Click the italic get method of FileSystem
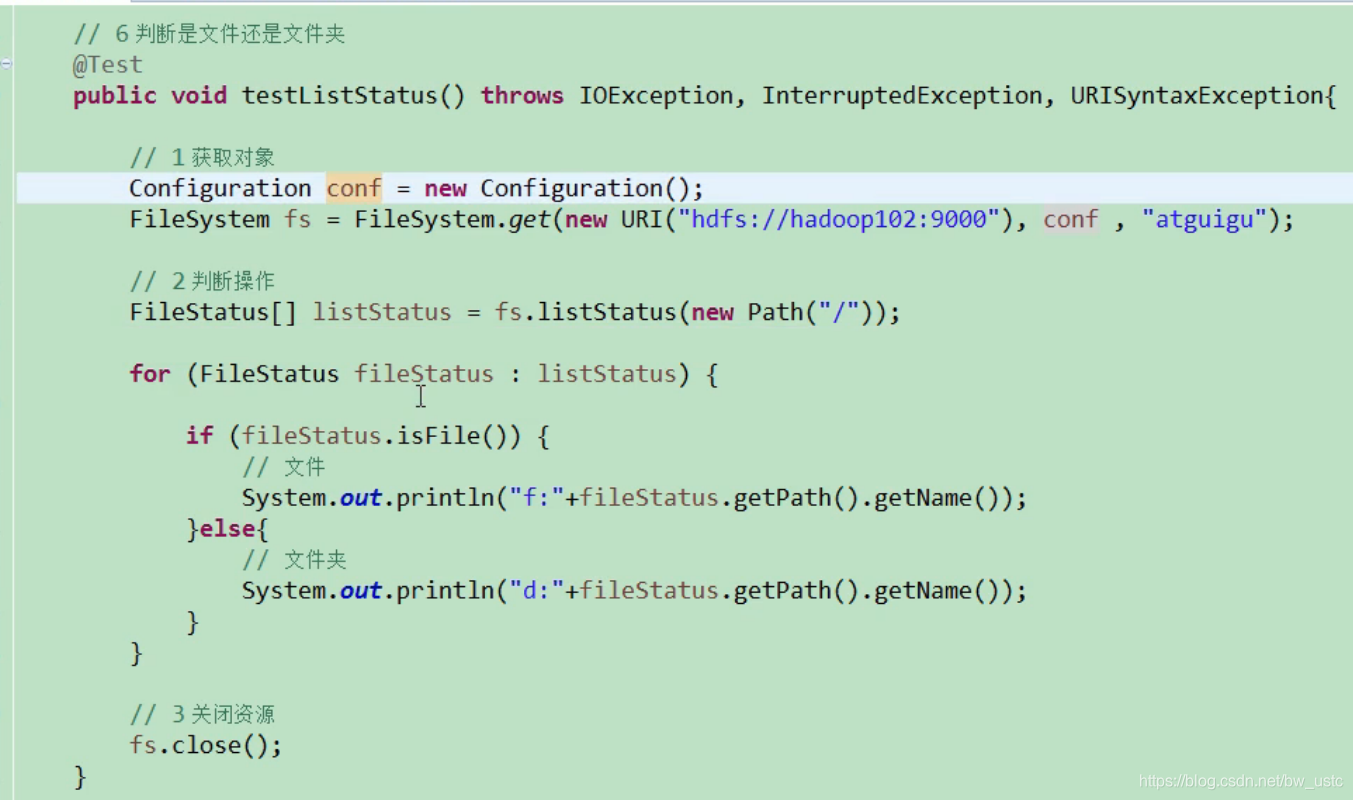This screenshot has width=1353, height=800. (529, 219)
